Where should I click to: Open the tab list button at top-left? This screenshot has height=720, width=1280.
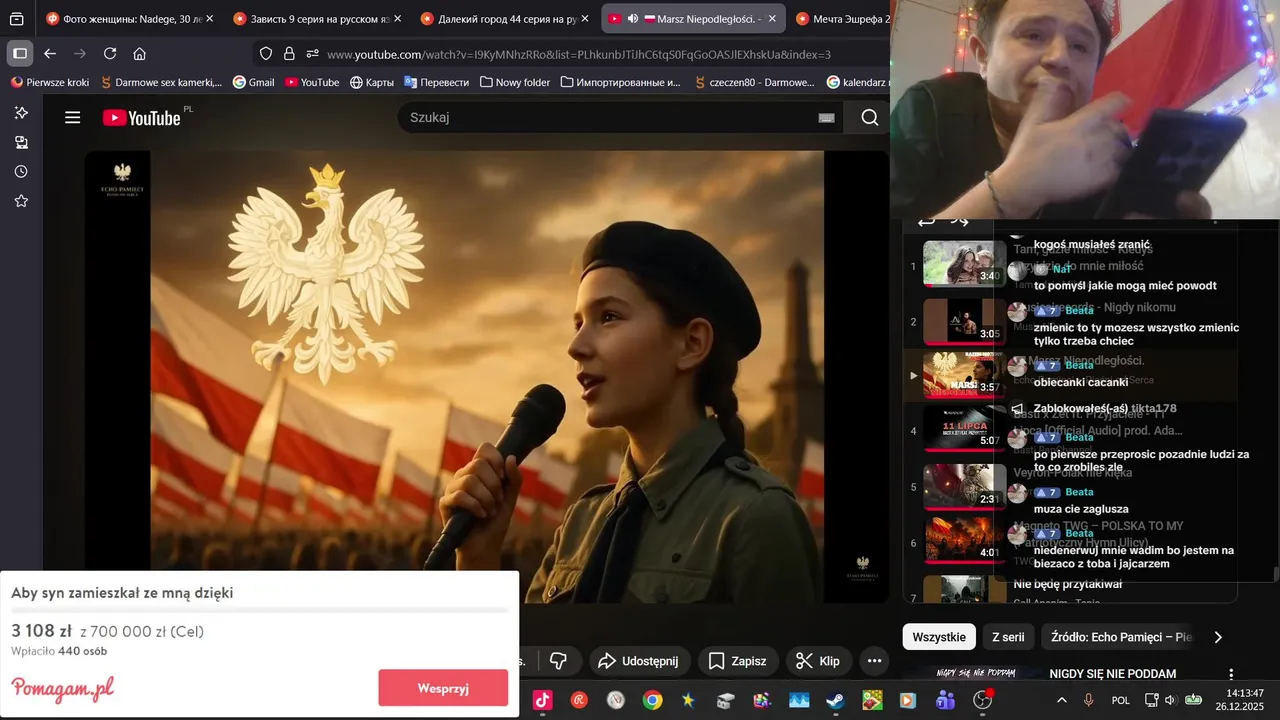tap(17, 19)
